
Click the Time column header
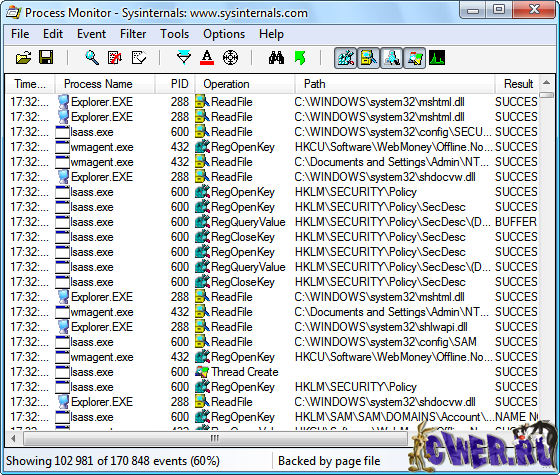[x=30, y=84]
